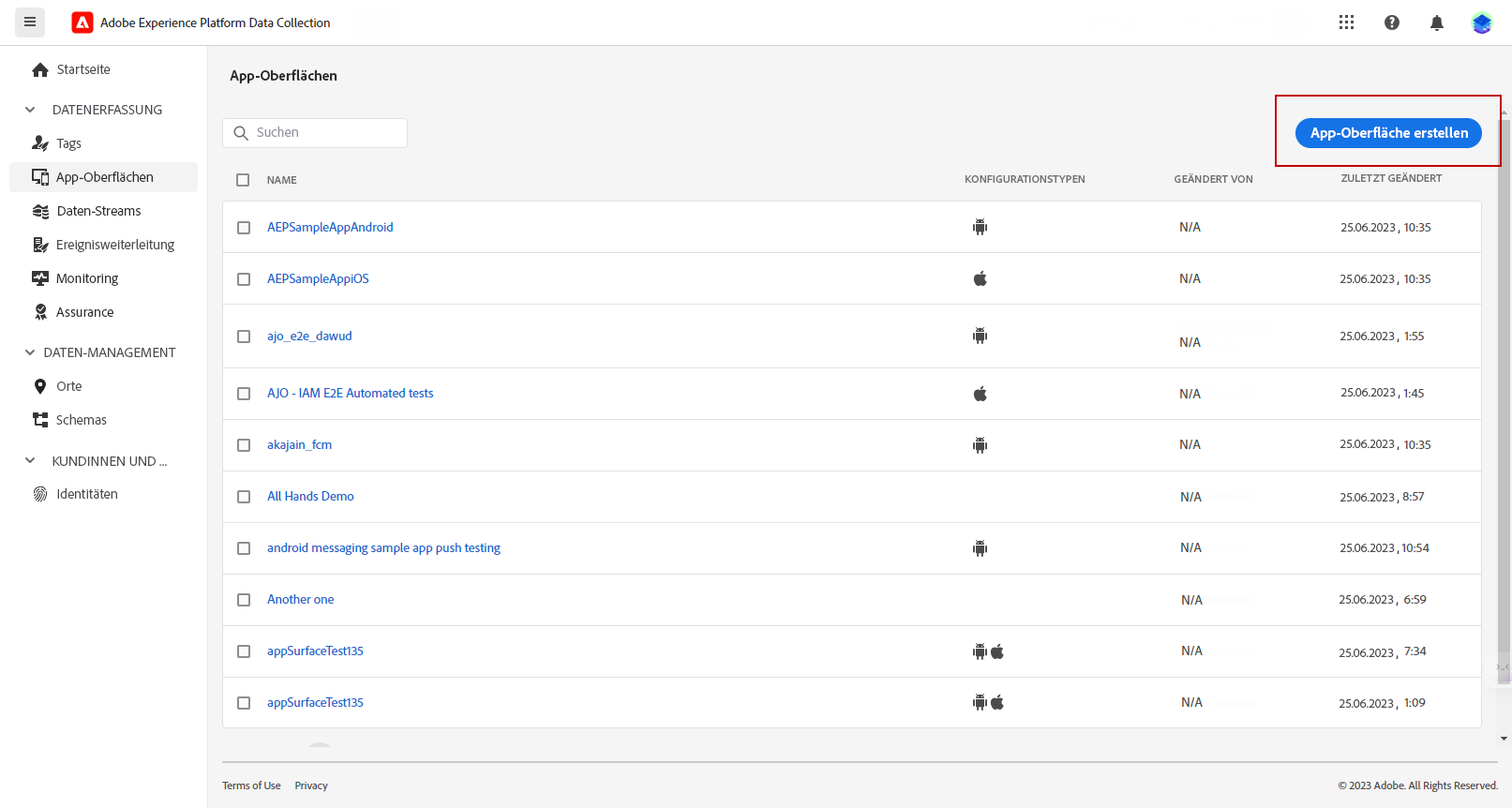Open the AJO - IAM E2E Automated tests link
Screen dimensions: 1512x808
pos(350,394)
